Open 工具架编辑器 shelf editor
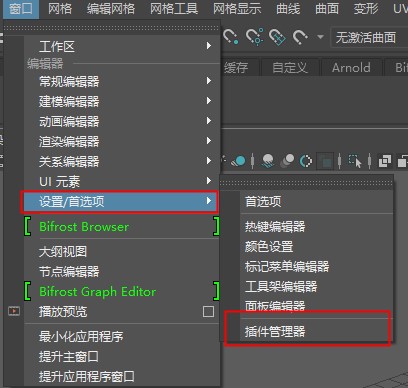408x388 pixels. [x=317, y=286]
